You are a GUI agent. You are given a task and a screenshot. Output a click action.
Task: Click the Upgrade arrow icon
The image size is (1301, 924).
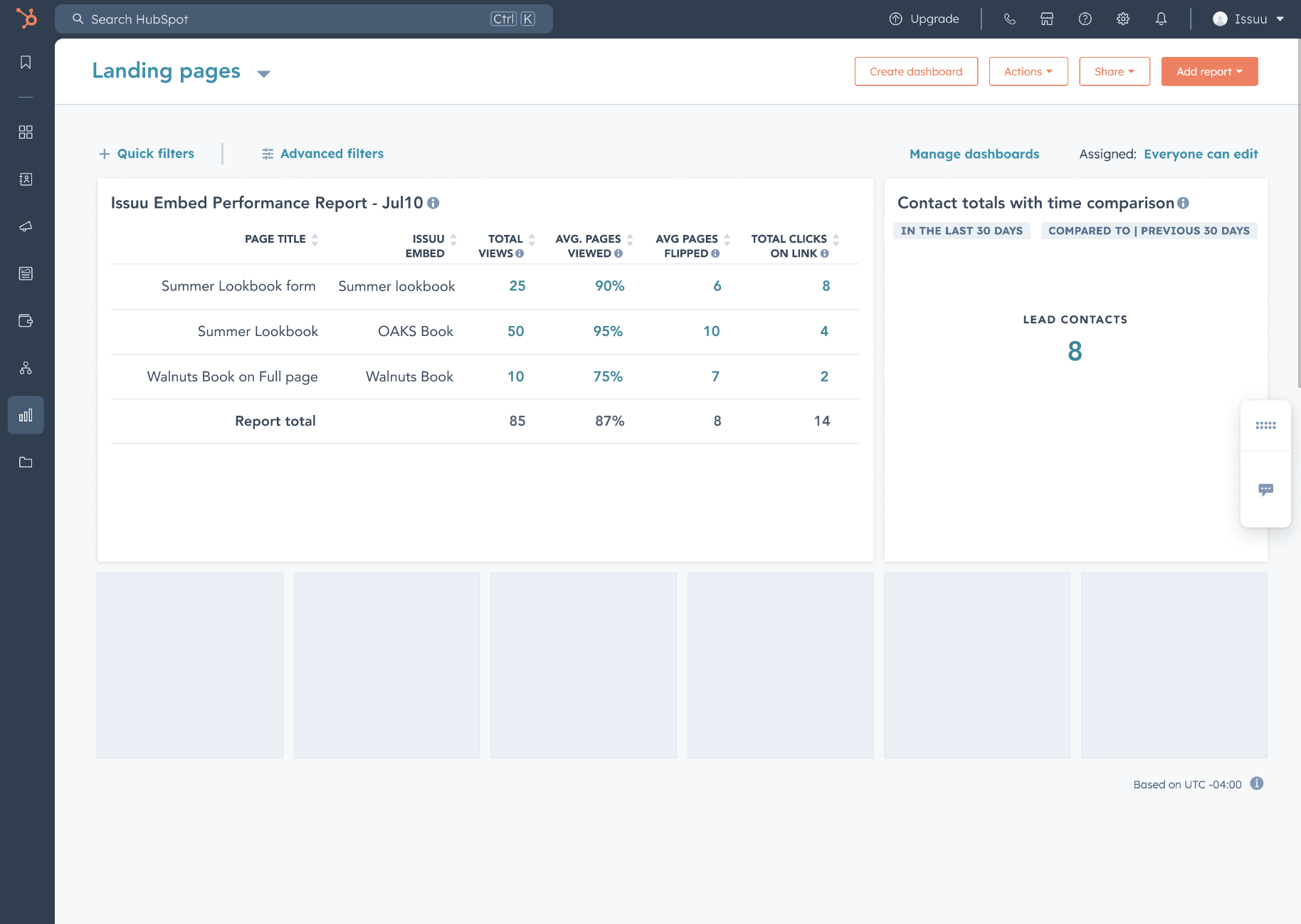896,19
